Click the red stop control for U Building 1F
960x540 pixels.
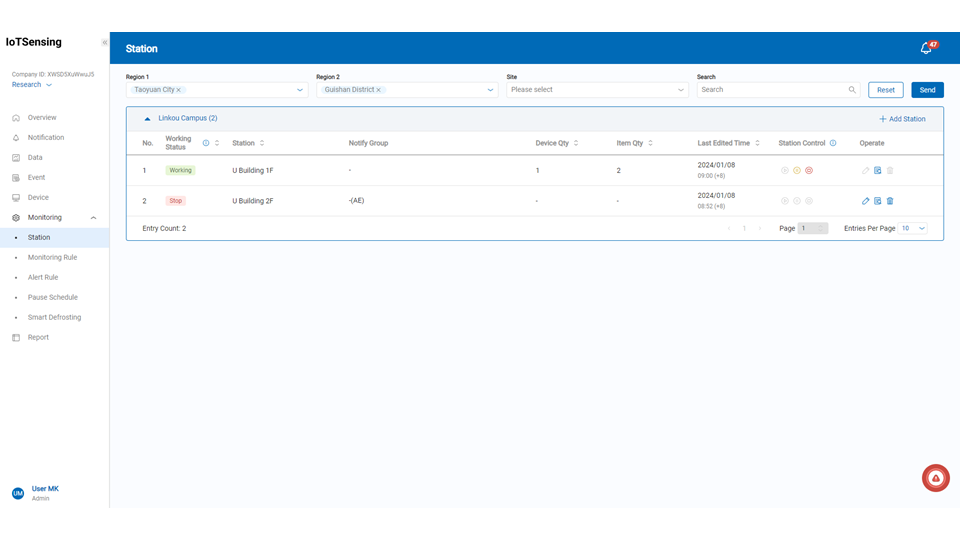click(809, 171)
